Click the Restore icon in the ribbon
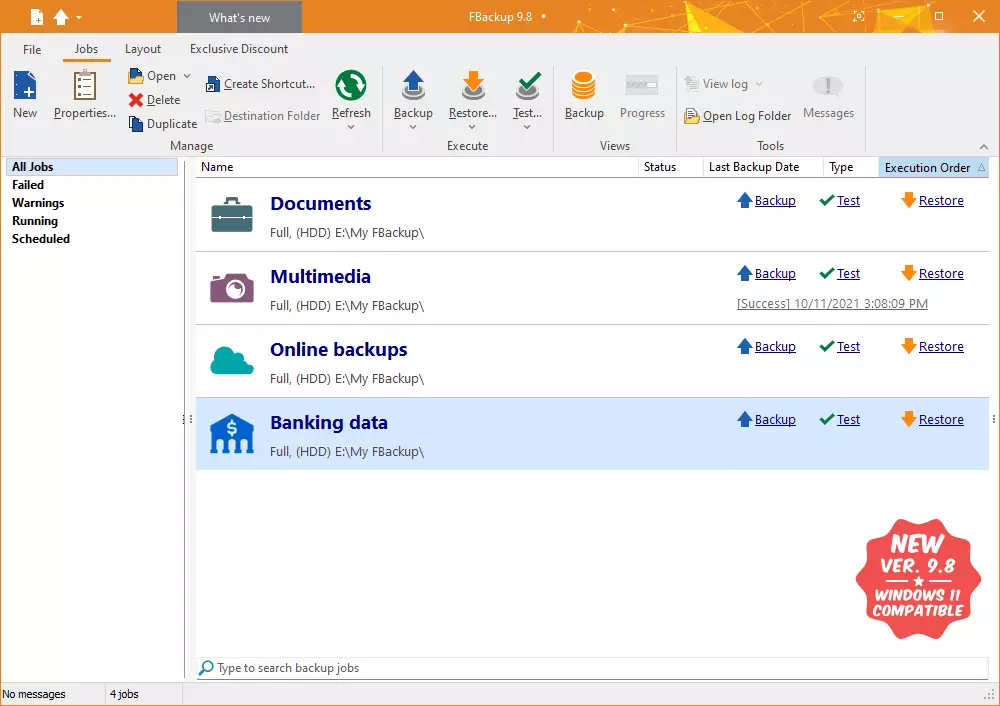This screenshot has height=706, width=1000. pyautogui.click(x=473, y=85)
